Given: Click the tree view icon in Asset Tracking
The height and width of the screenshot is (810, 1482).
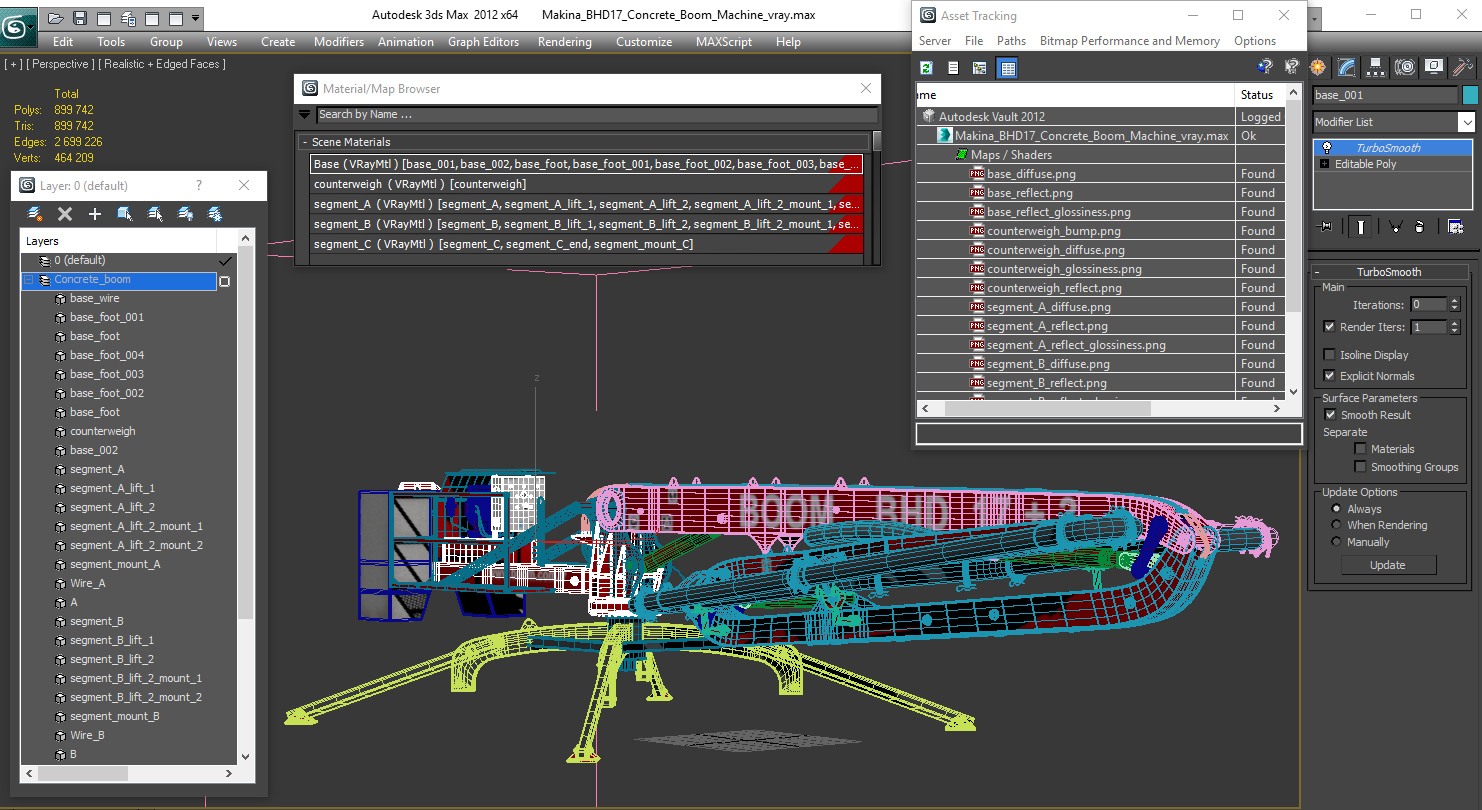Looking at the screenshot, I should coord(980,68).
